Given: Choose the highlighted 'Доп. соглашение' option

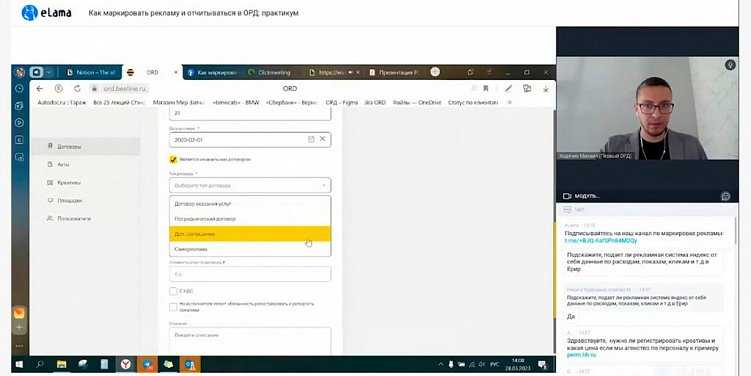Looking at the screenshot, I should (x=250, y=234).
